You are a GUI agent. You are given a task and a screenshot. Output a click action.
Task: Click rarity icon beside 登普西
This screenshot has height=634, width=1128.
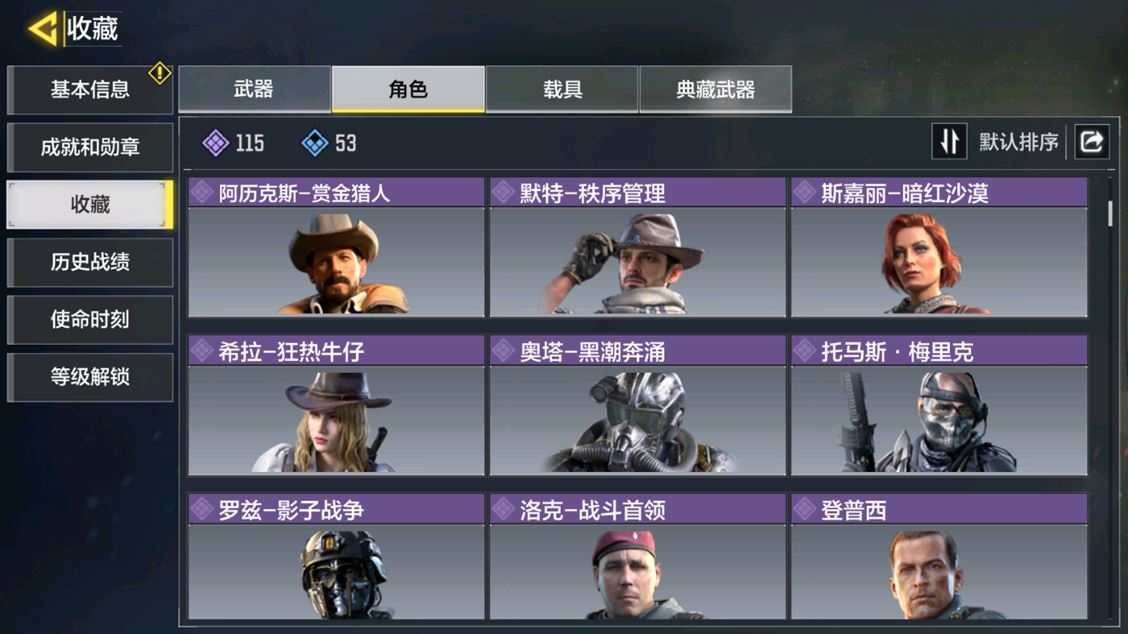coord(804,510)
